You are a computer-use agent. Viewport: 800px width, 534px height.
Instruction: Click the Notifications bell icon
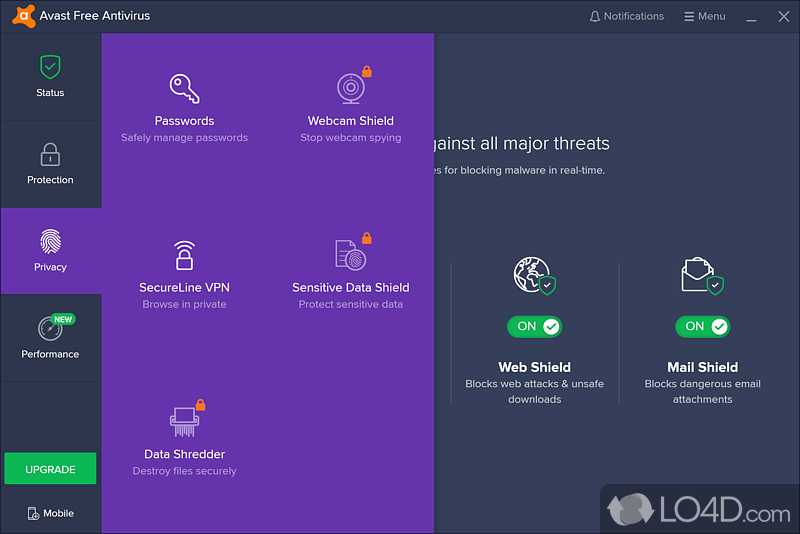point(594,16)
